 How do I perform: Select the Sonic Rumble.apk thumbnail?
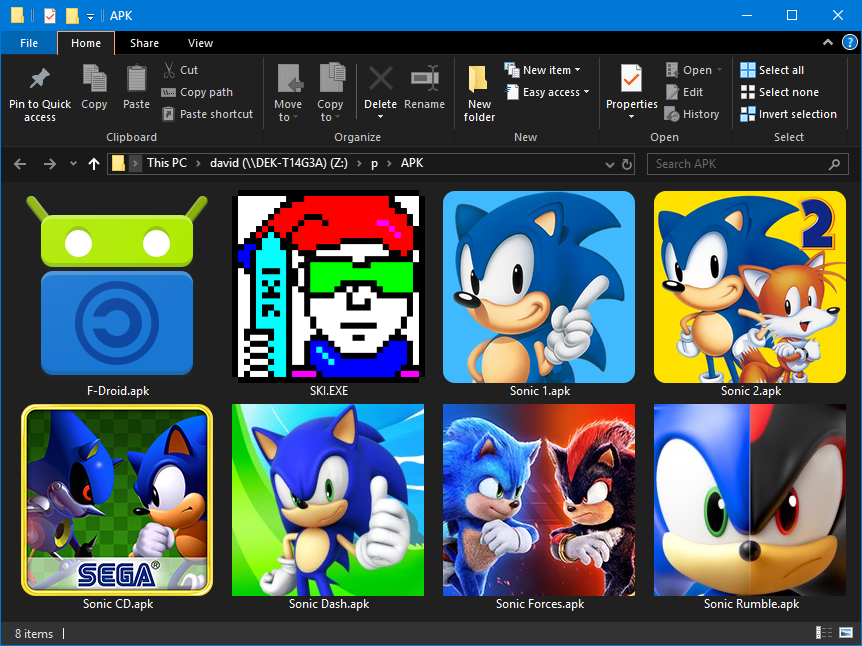750,500
